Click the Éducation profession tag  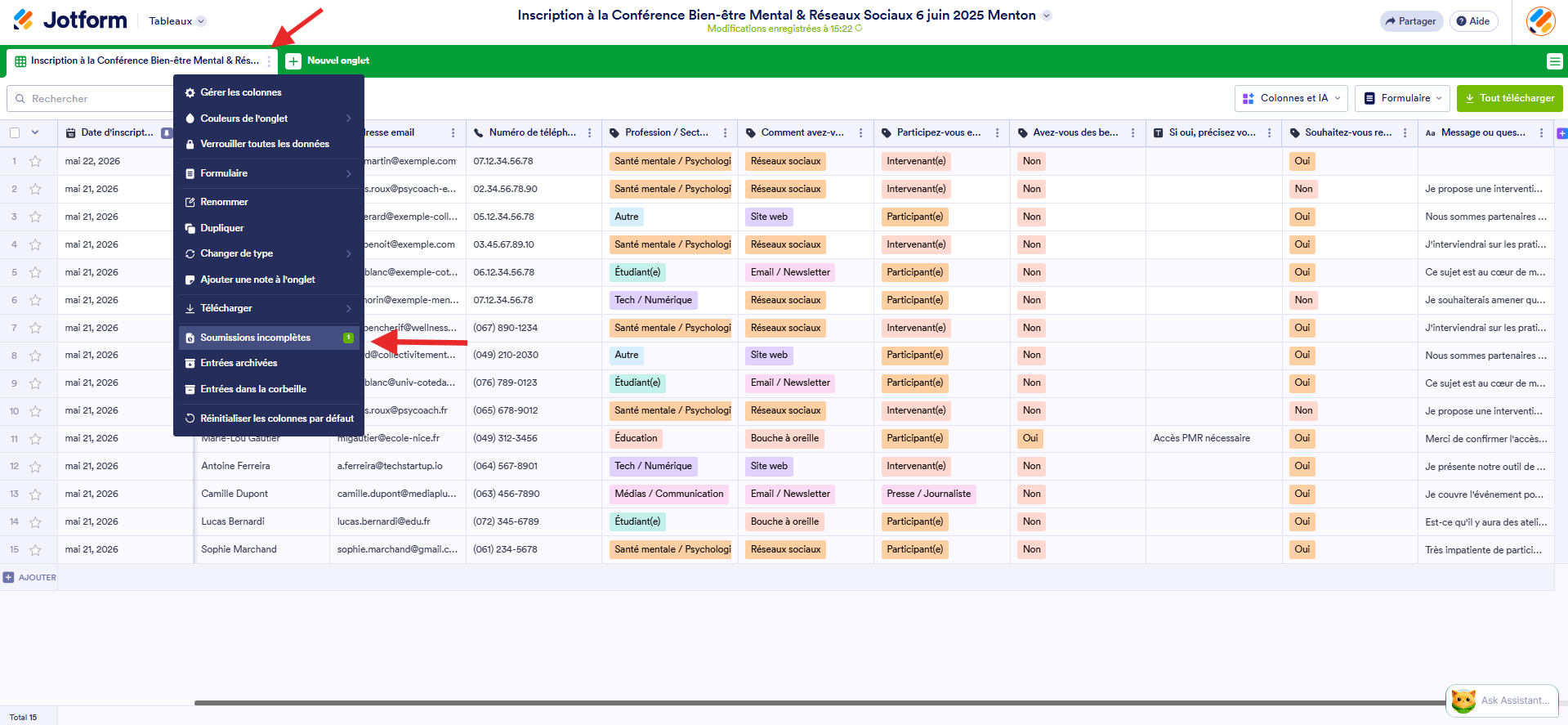tap(636, 439)
